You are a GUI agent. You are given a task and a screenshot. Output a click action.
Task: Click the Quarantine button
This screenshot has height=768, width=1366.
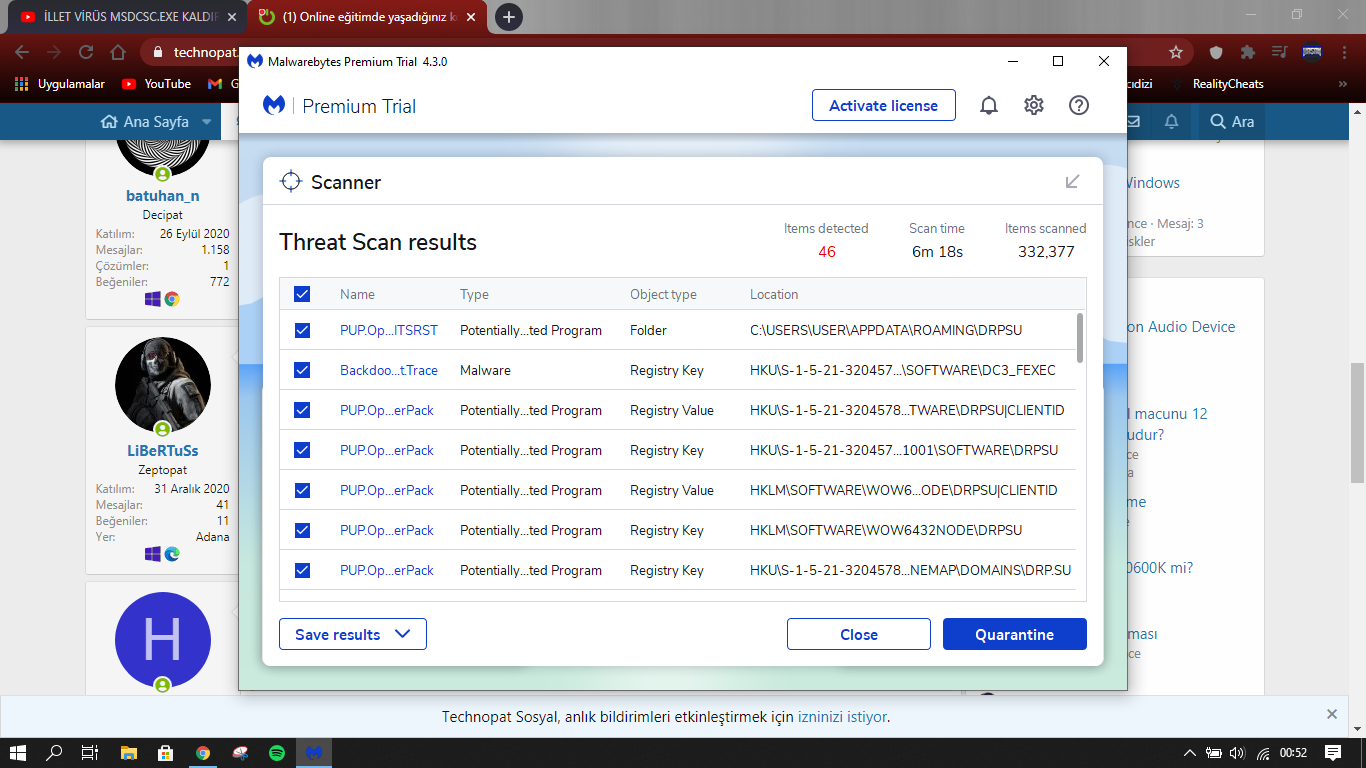coord(1015,634)
